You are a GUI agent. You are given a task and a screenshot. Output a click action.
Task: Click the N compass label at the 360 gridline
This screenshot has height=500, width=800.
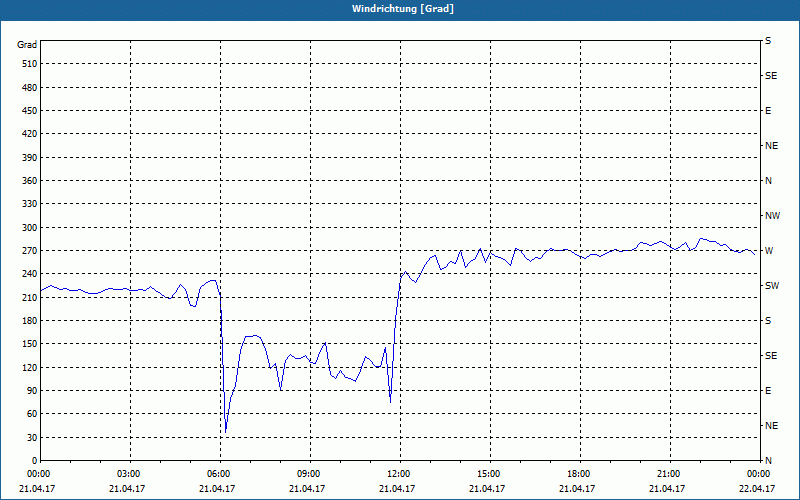click(768, 181)
